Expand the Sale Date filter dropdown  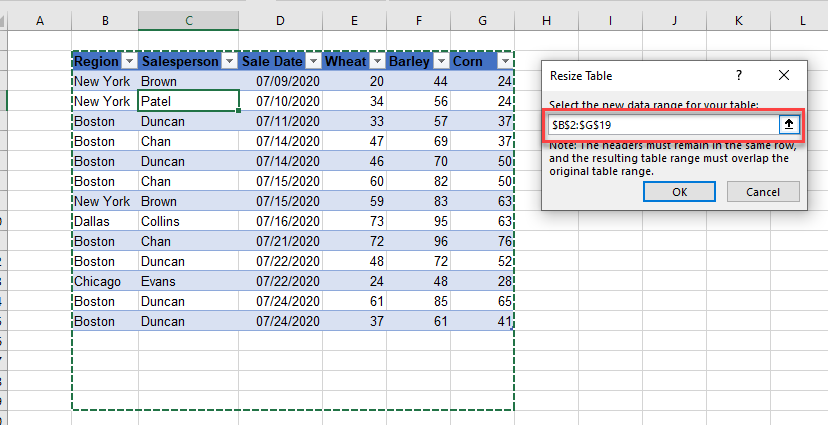[313, 61]
